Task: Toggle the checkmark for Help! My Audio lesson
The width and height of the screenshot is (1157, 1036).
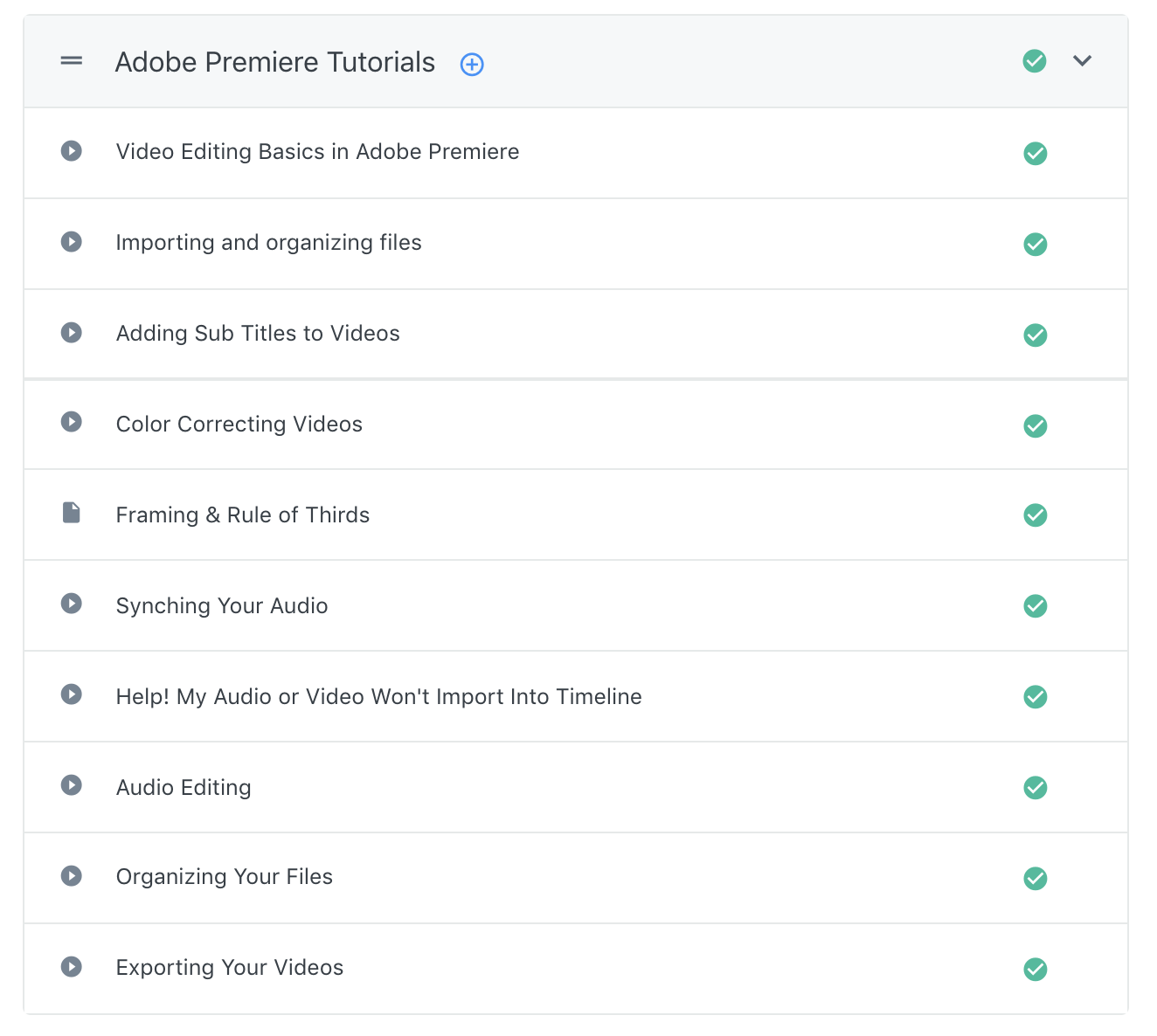Action: coord(1036,696)
